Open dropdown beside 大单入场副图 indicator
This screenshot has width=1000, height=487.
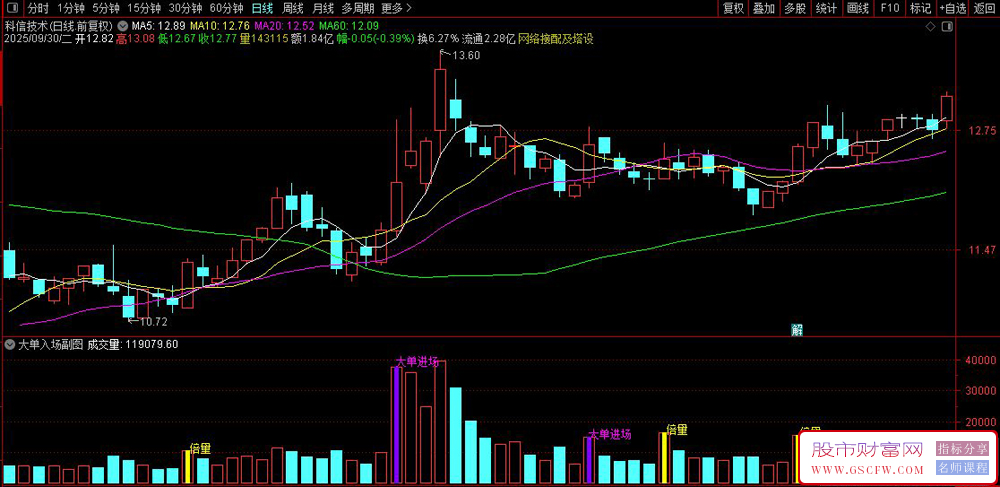tap(10, 345)
